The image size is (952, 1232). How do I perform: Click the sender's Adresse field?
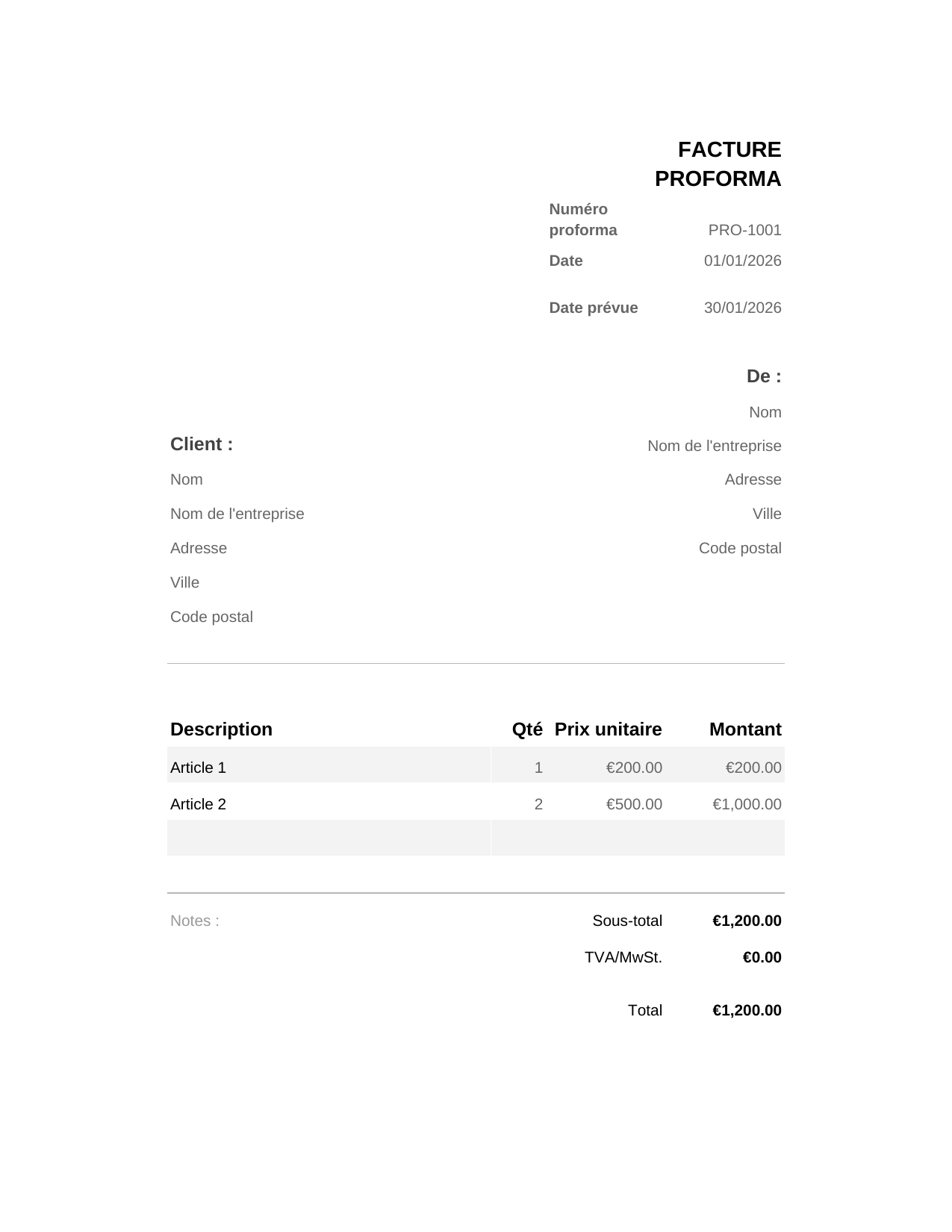(x=753, y=479)
